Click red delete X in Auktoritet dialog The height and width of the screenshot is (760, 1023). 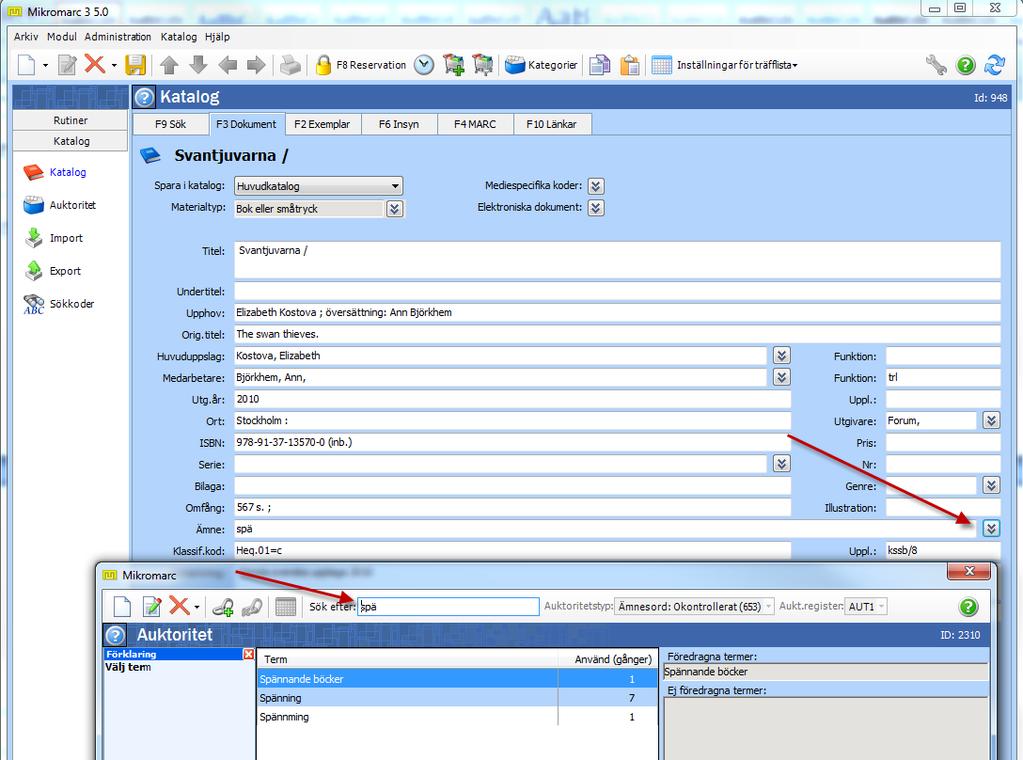tap(179, 605)
